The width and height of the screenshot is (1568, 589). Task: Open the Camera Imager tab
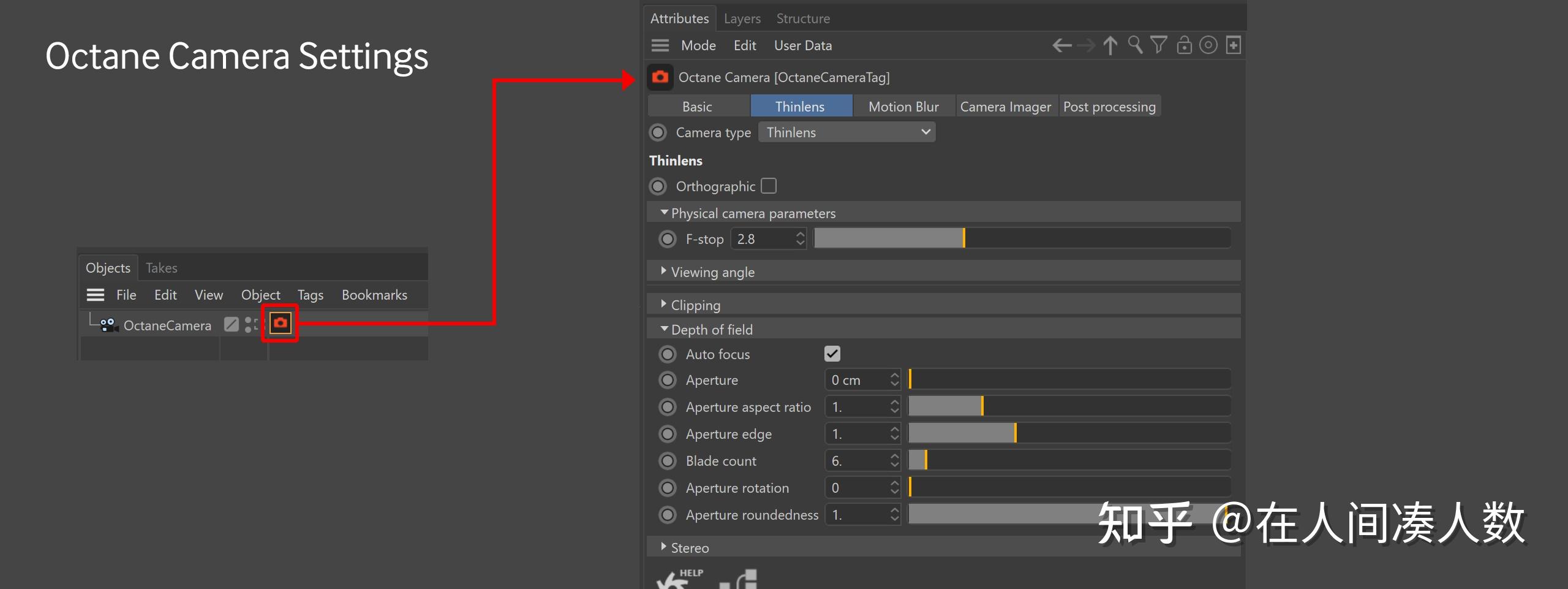[1005, 107]
